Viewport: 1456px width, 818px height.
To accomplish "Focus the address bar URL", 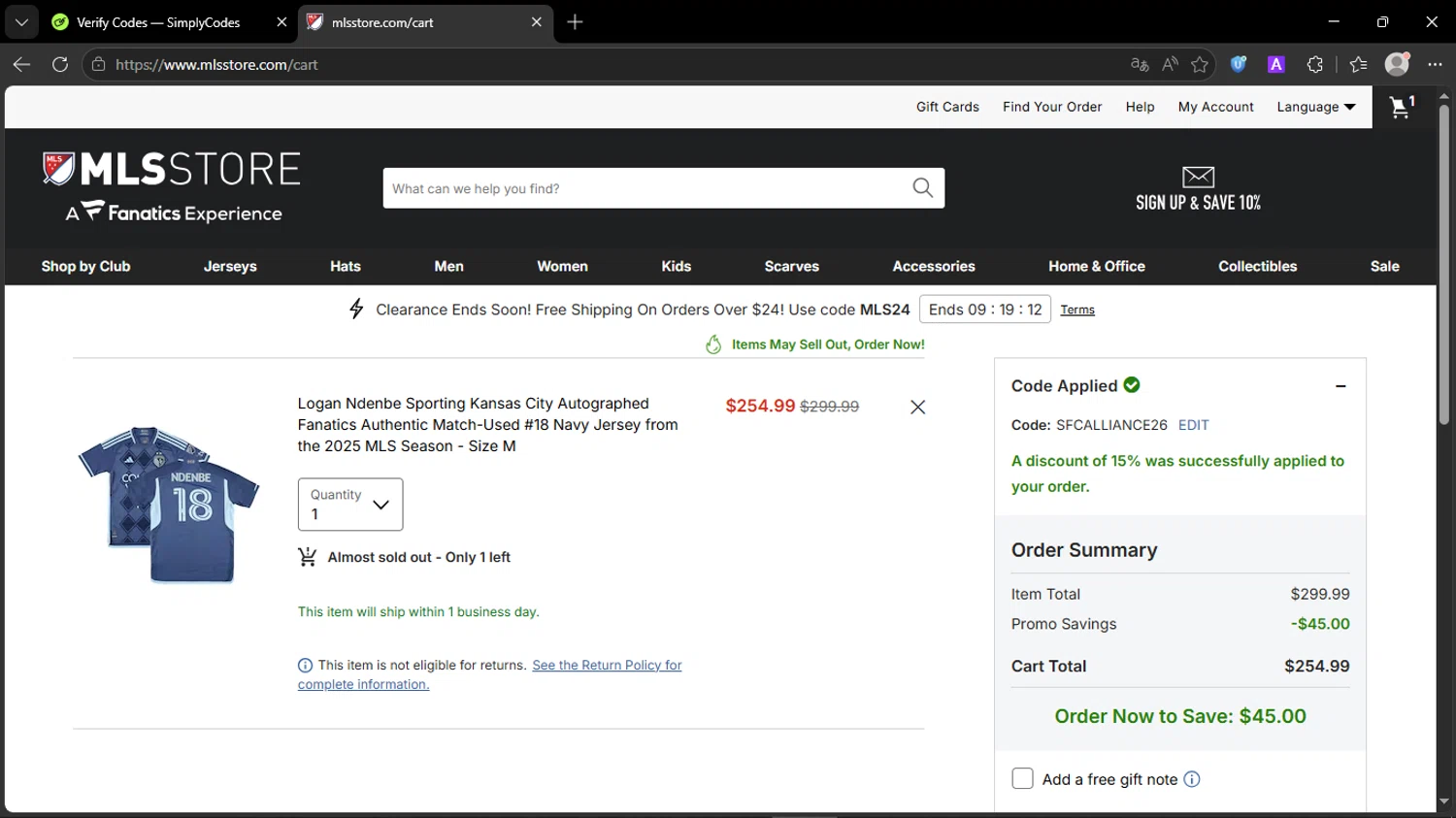I will 216,65.
